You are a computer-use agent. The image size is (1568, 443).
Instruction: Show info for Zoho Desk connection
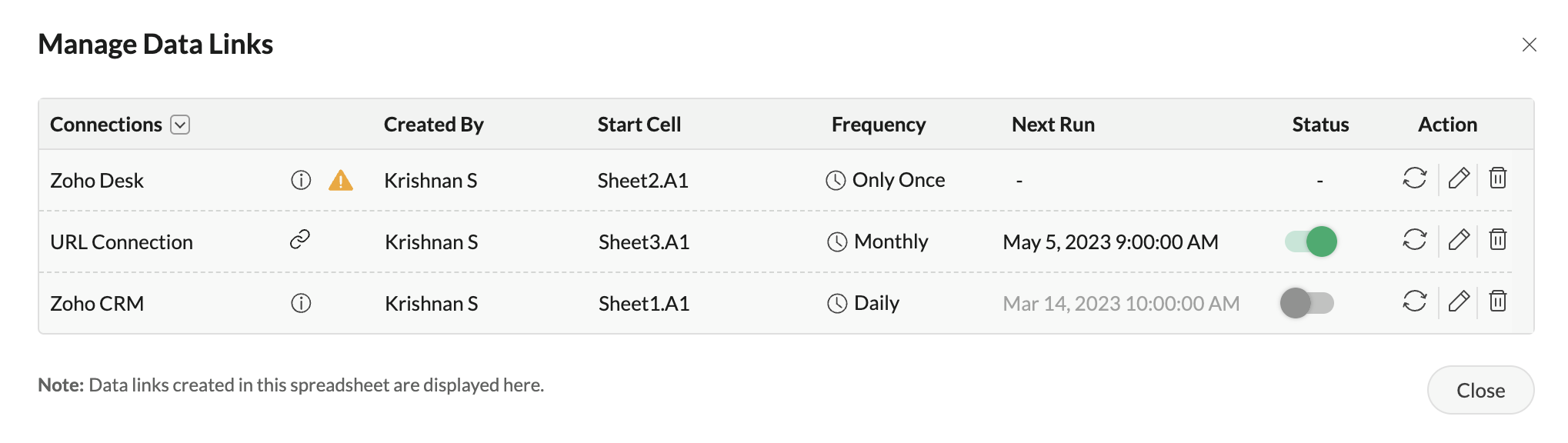pyautogui.click(x=301, y=180)
